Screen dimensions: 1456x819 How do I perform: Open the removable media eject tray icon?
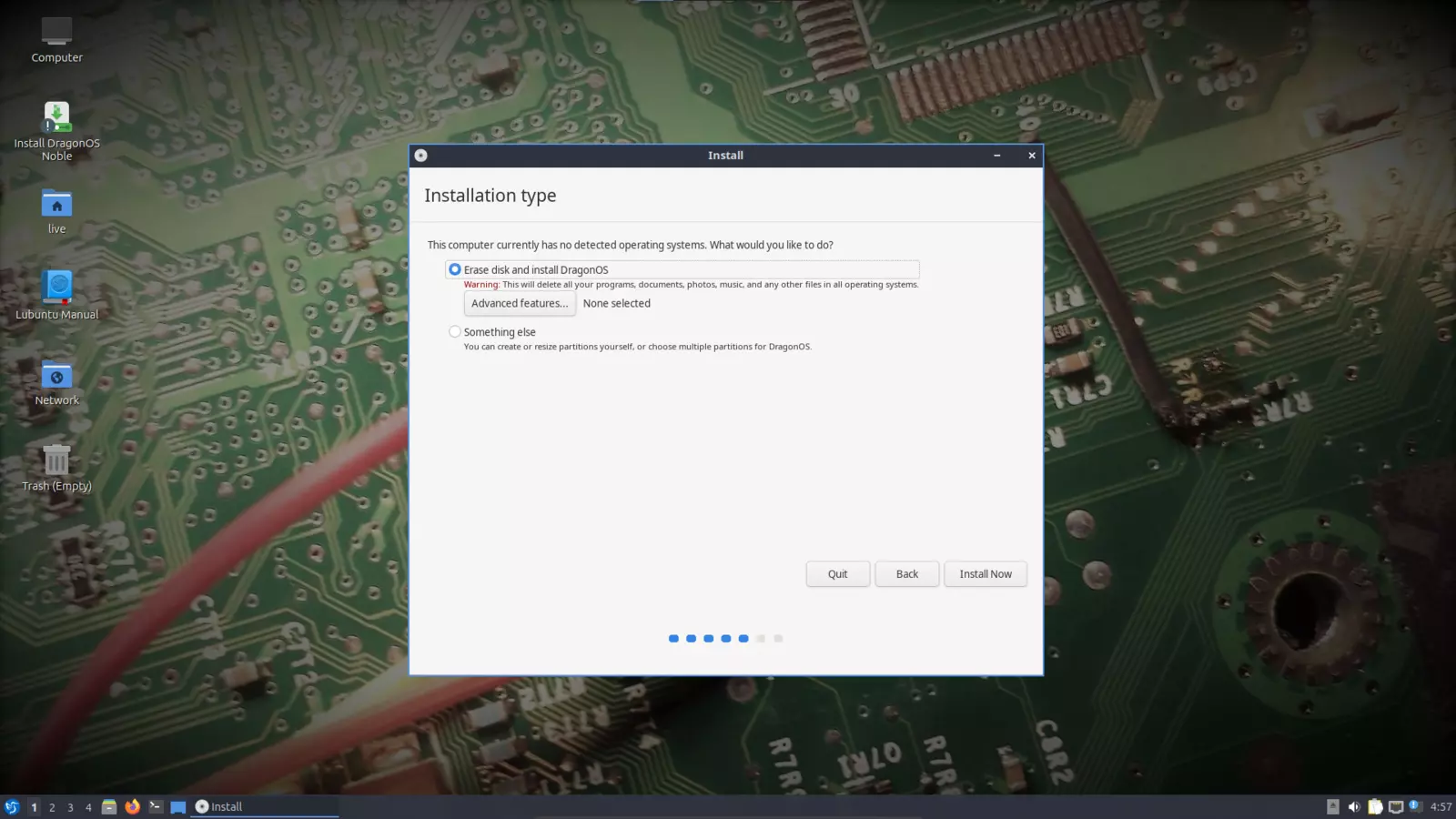[1333, 807]
